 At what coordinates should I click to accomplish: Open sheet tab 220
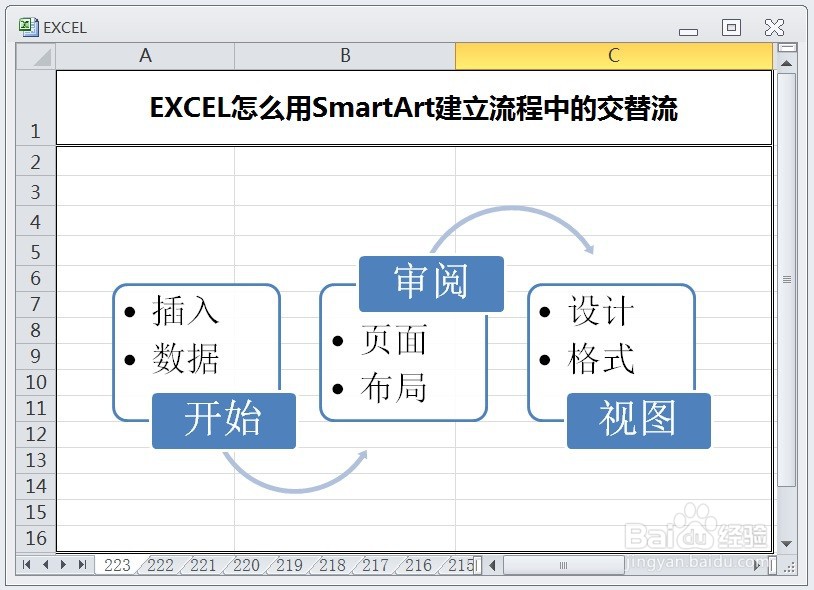click(x=246, y=565)
